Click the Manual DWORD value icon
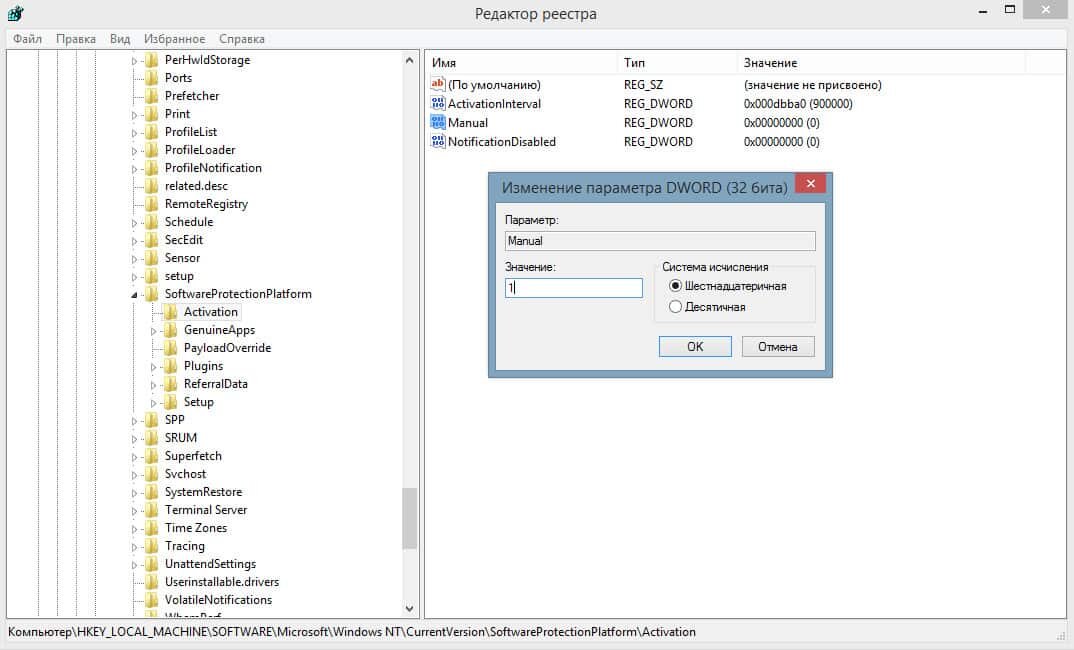This screenshot has width=1074, height=650. pos(437,122)
